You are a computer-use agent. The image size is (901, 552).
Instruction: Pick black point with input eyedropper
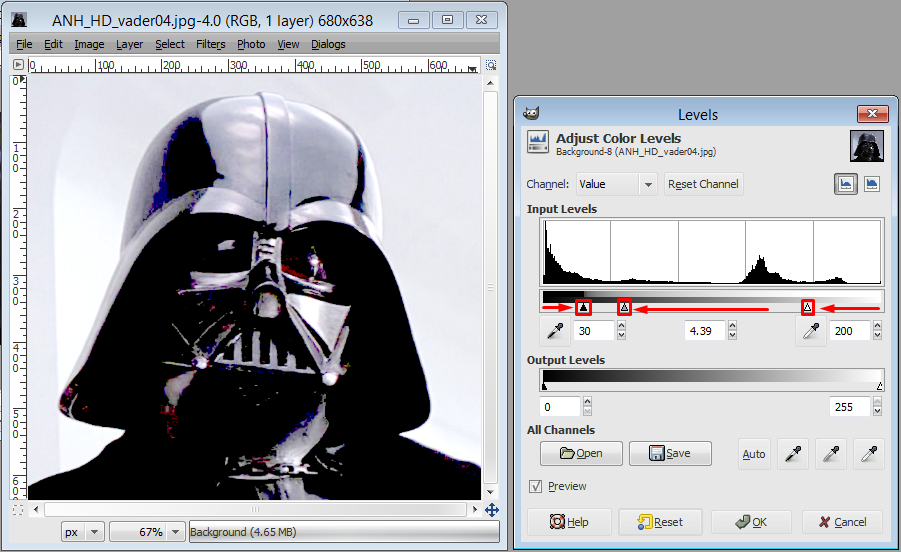tap(555, 331)
